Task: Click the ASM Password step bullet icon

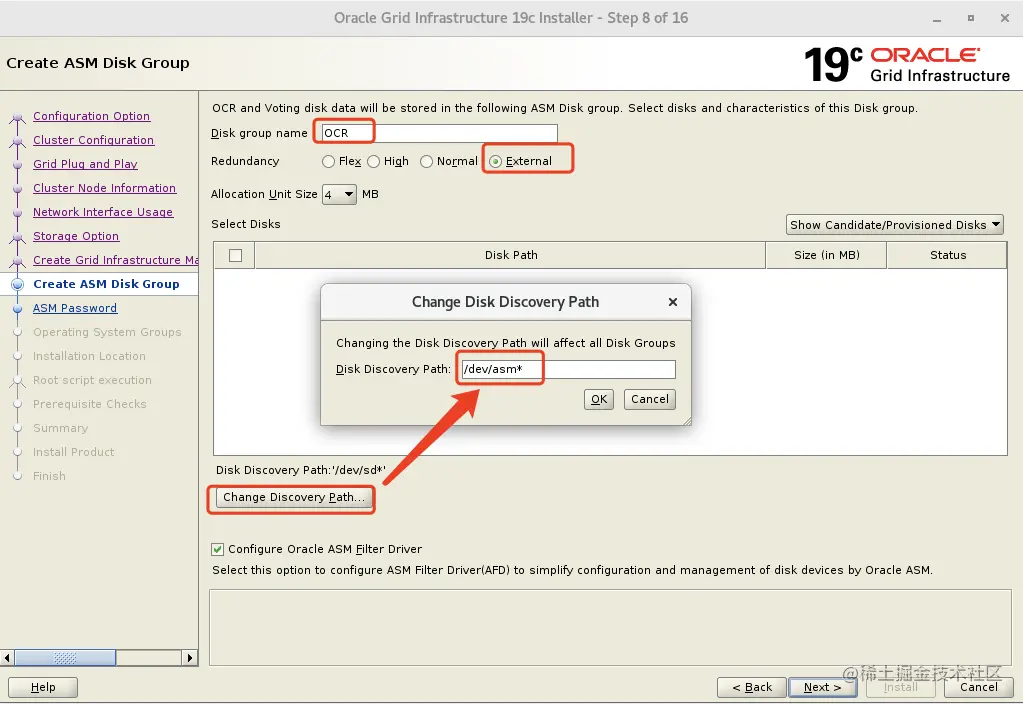Action: [18, 309]
